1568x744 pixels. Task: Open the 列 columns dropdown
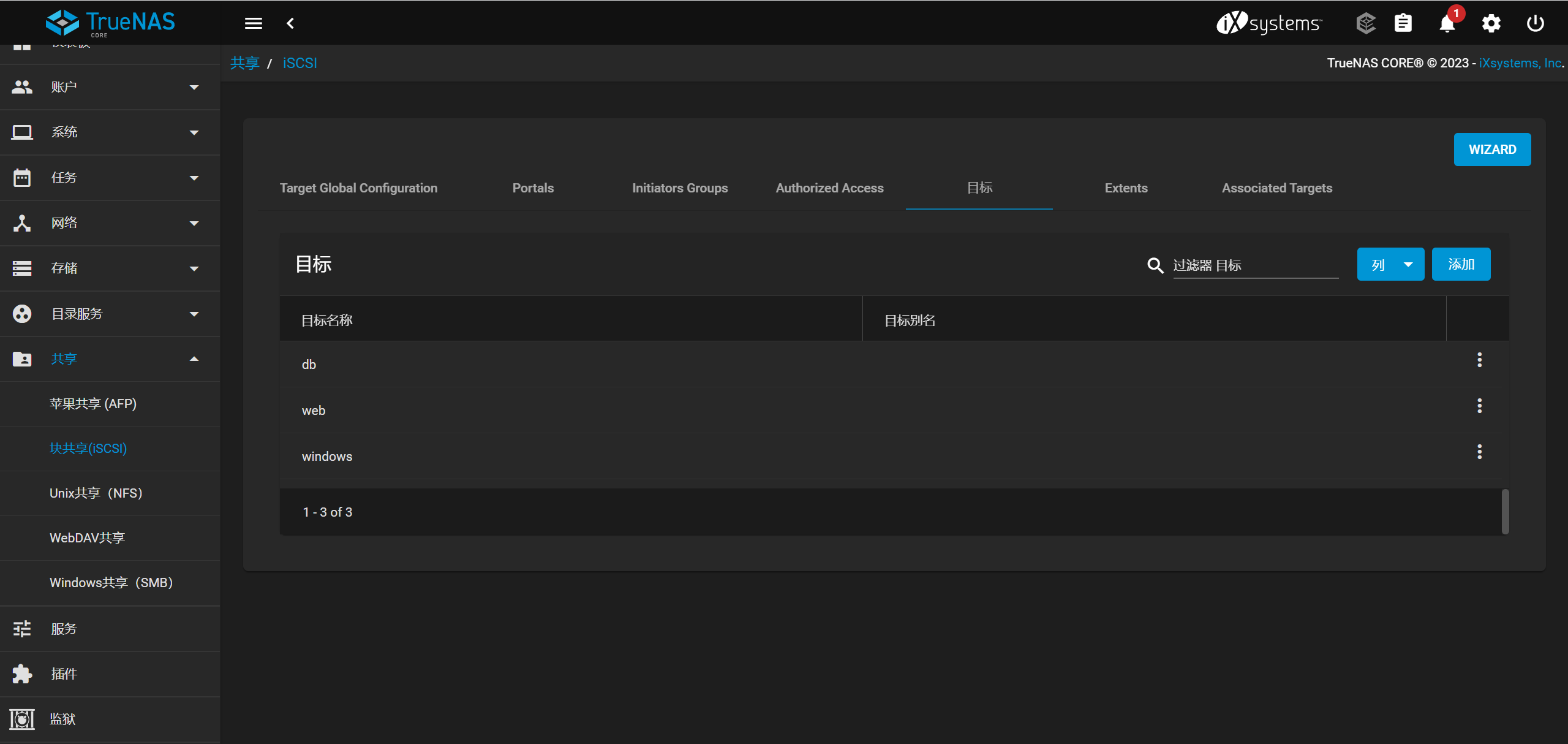tap(1390, 265)
